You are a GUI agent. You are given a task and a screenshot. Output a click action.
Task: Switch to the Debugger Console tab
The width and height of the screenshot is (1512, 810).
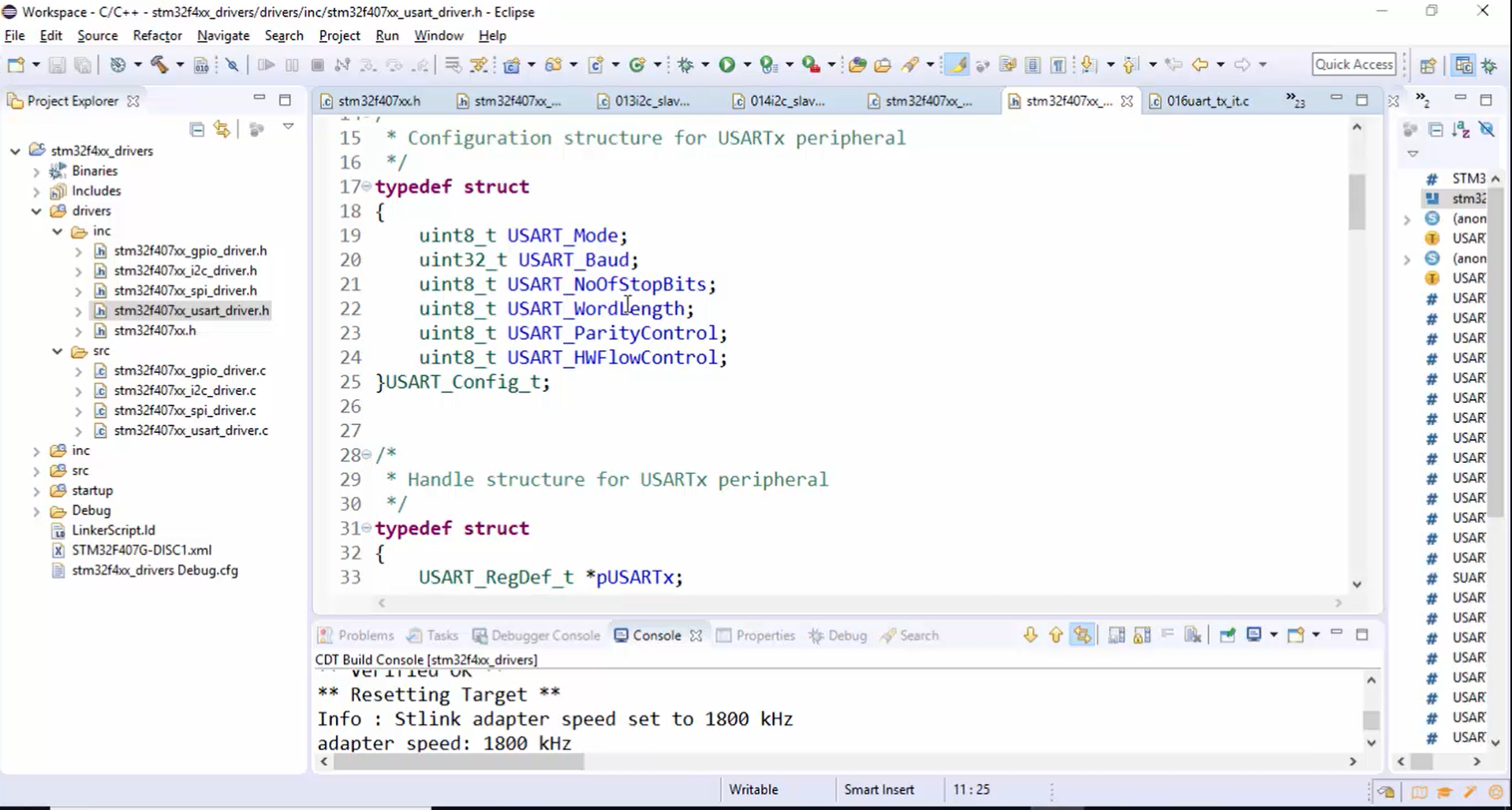point(536,635)
